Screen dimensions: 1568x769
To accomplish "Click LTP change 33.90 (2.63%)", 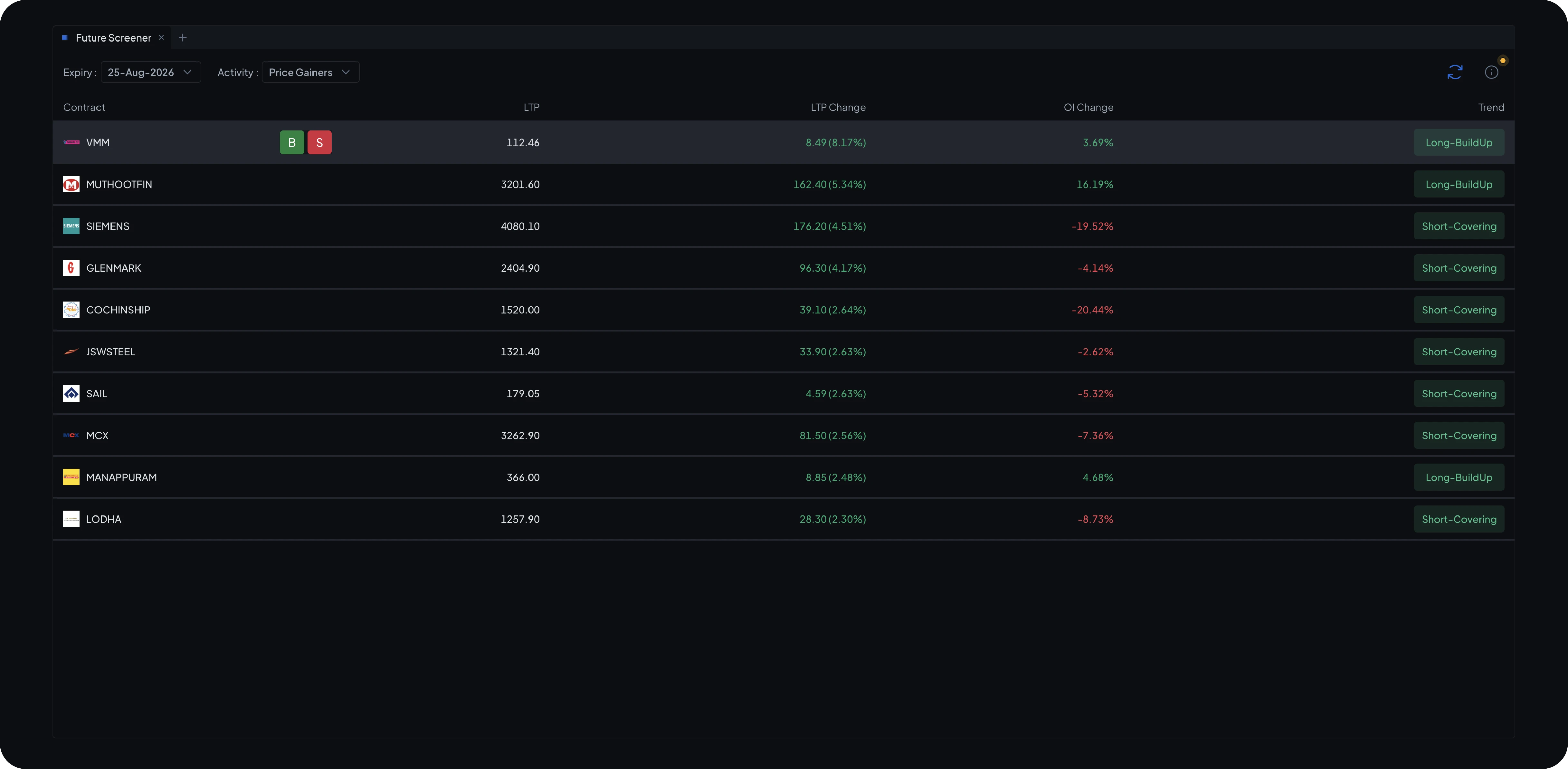I will 833,352.
